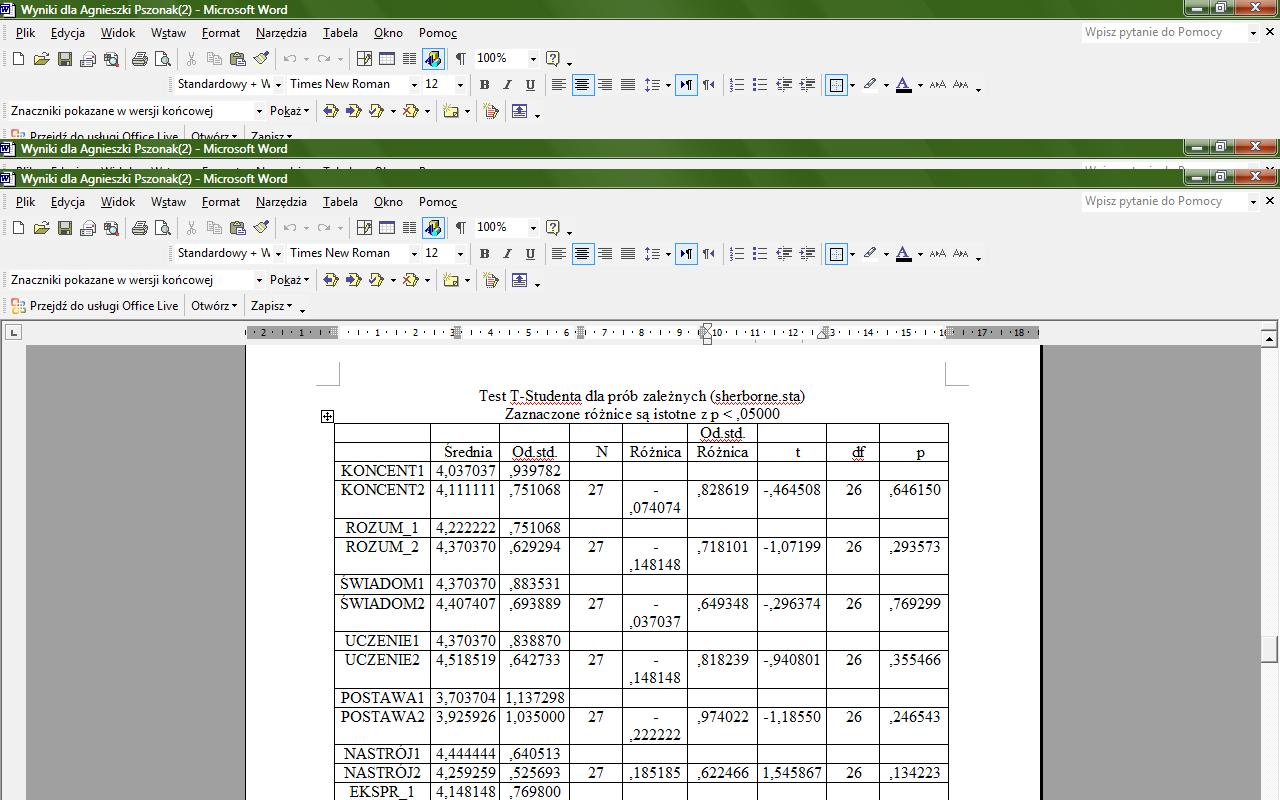This screenshot has width=1280, height=800.
Task: Click tab selector box left of ruler
Action: click(13, 332)
